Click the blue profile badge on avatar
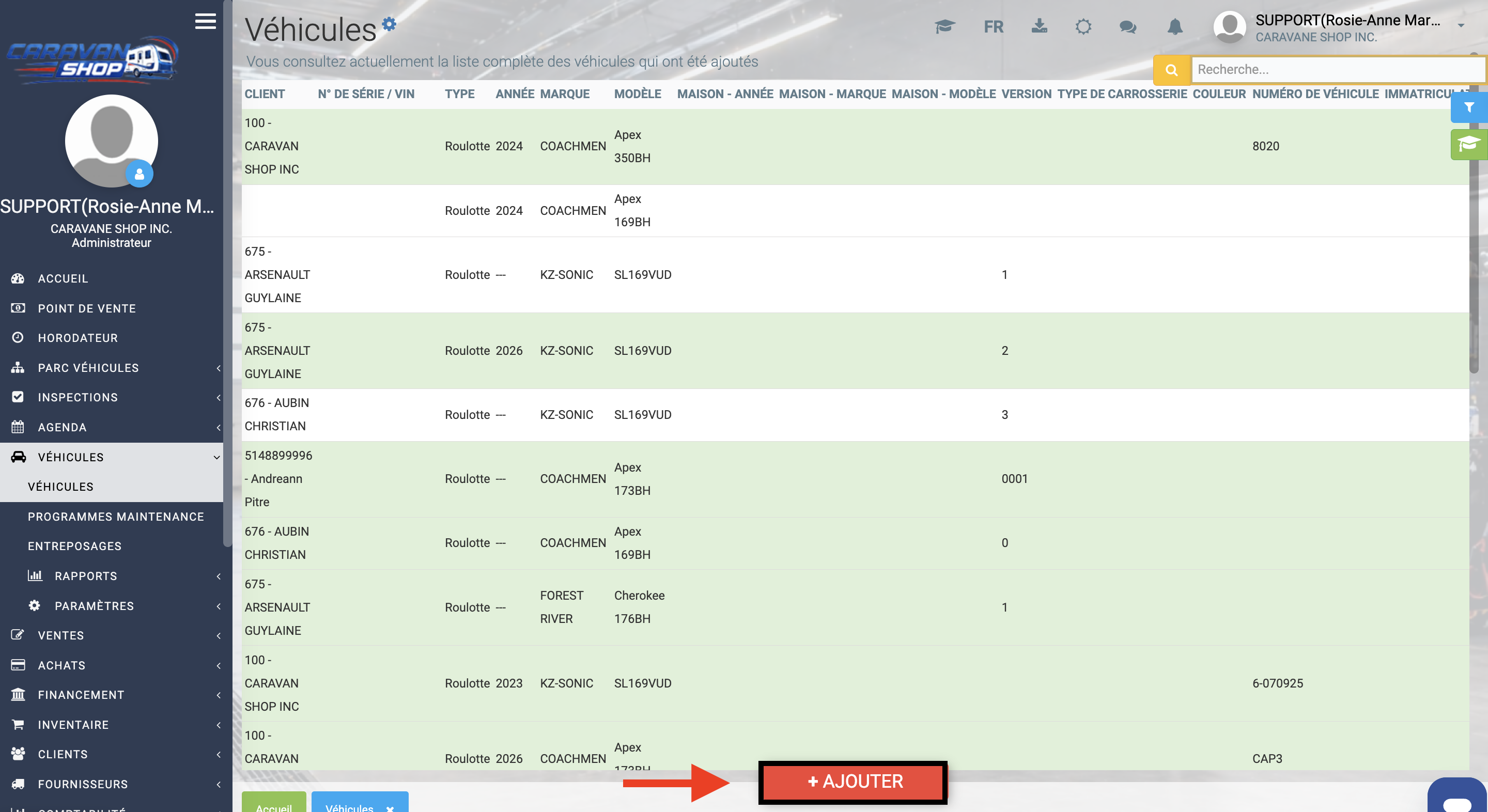This screenshot has width=1488, height=812. tap(139, 174)
